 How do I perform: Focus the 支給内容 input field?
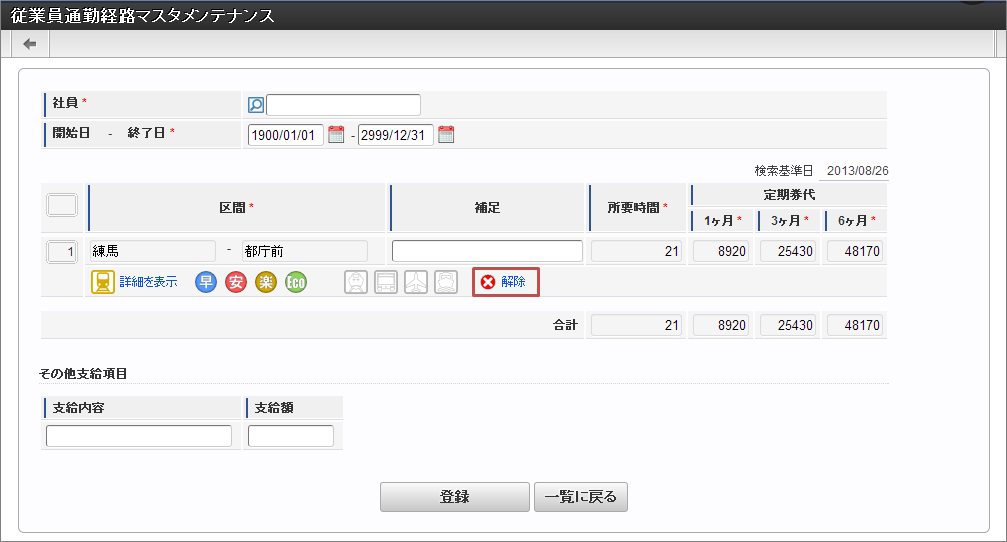[x=139, y=436]
